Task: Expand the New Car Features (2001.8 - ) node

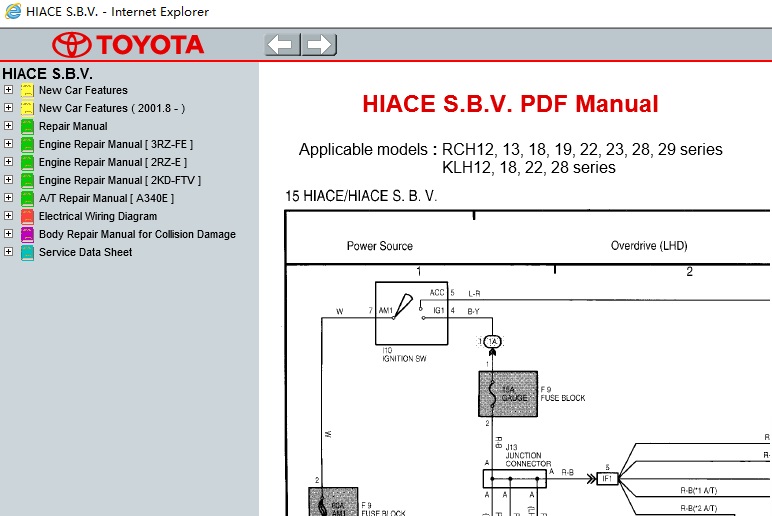Action: [x=8, y=107]
